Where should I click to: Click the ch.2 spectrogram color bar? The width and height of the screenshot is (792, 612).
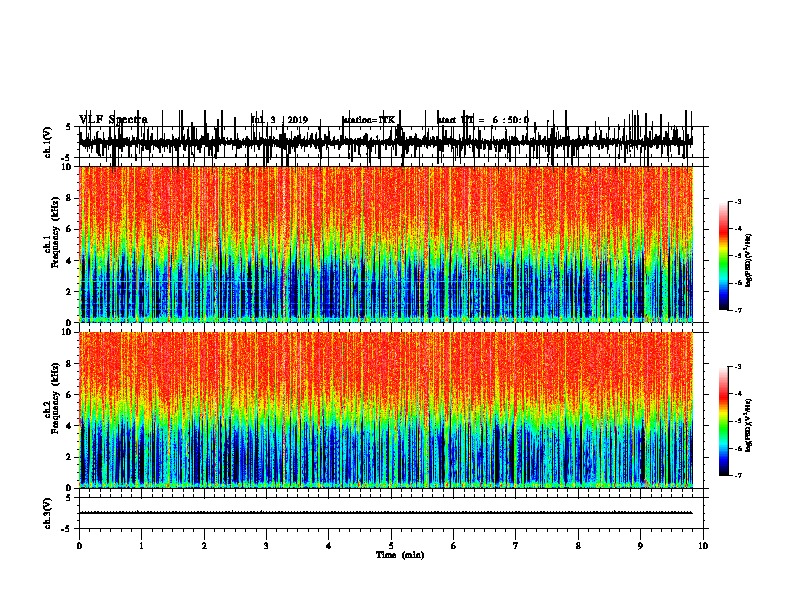tap(724, 421)
